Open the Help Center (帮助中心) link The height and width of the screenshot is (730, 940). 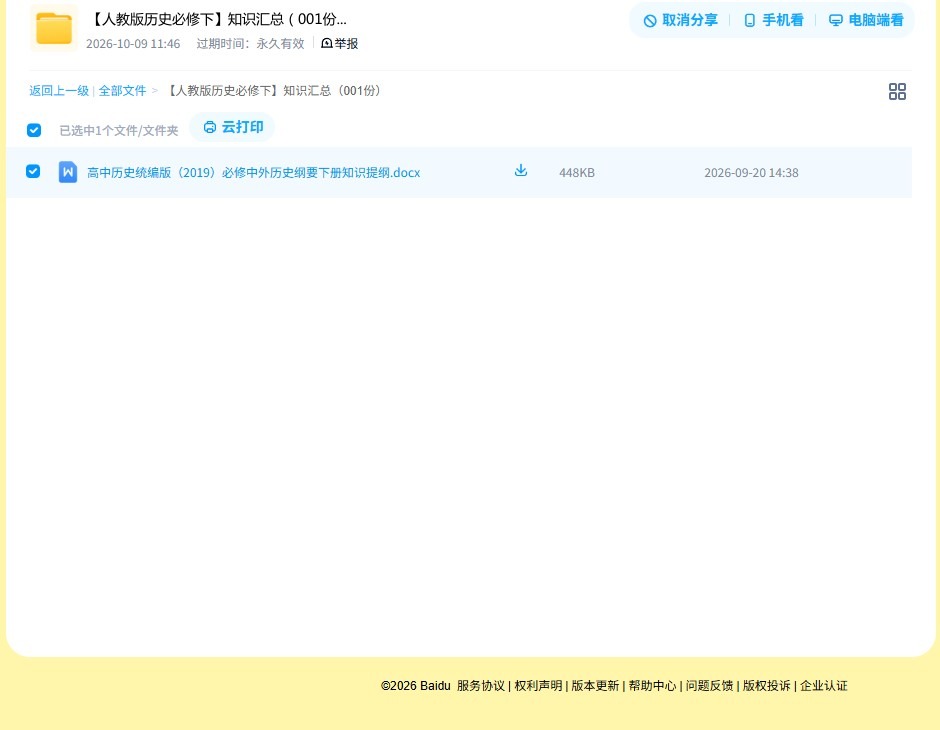(x=652, y=686)
